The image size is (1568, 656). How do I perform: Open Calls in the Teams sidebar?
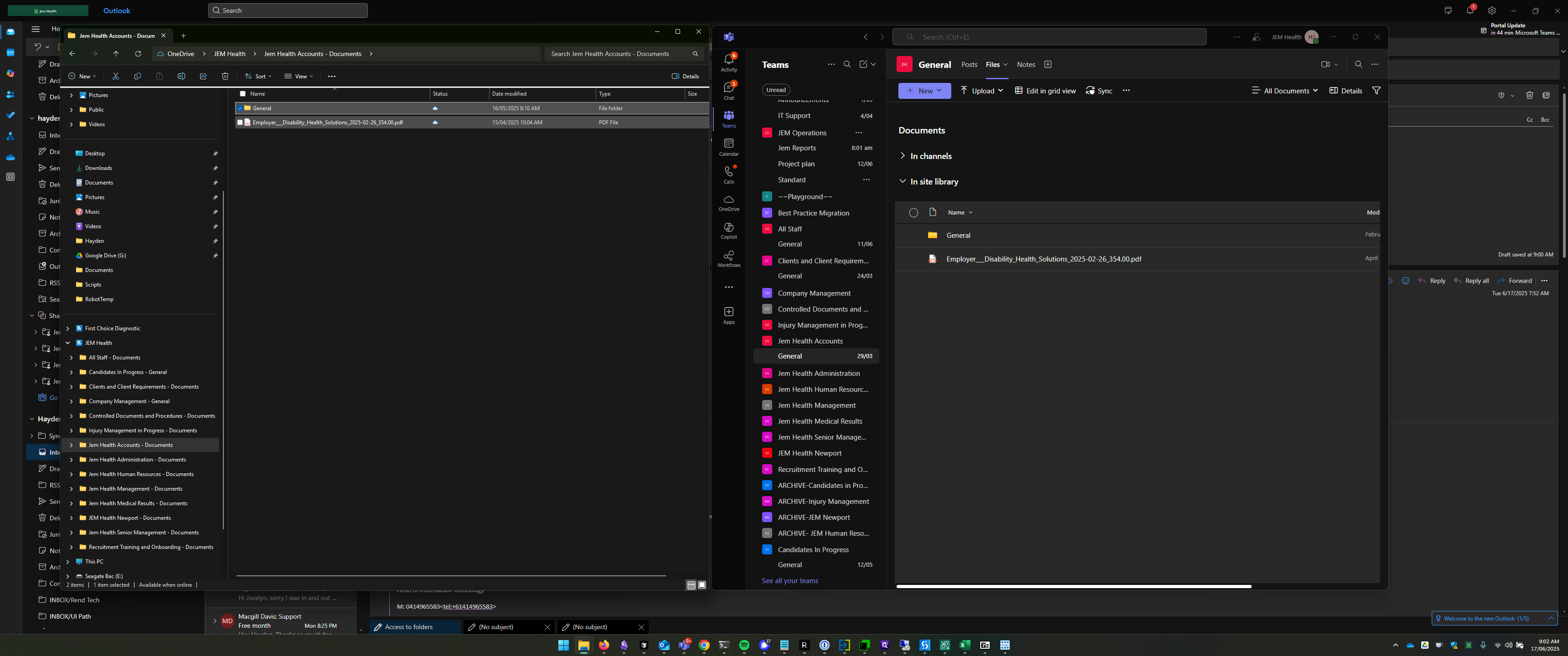pyautogui.click(x=728, y=174)
